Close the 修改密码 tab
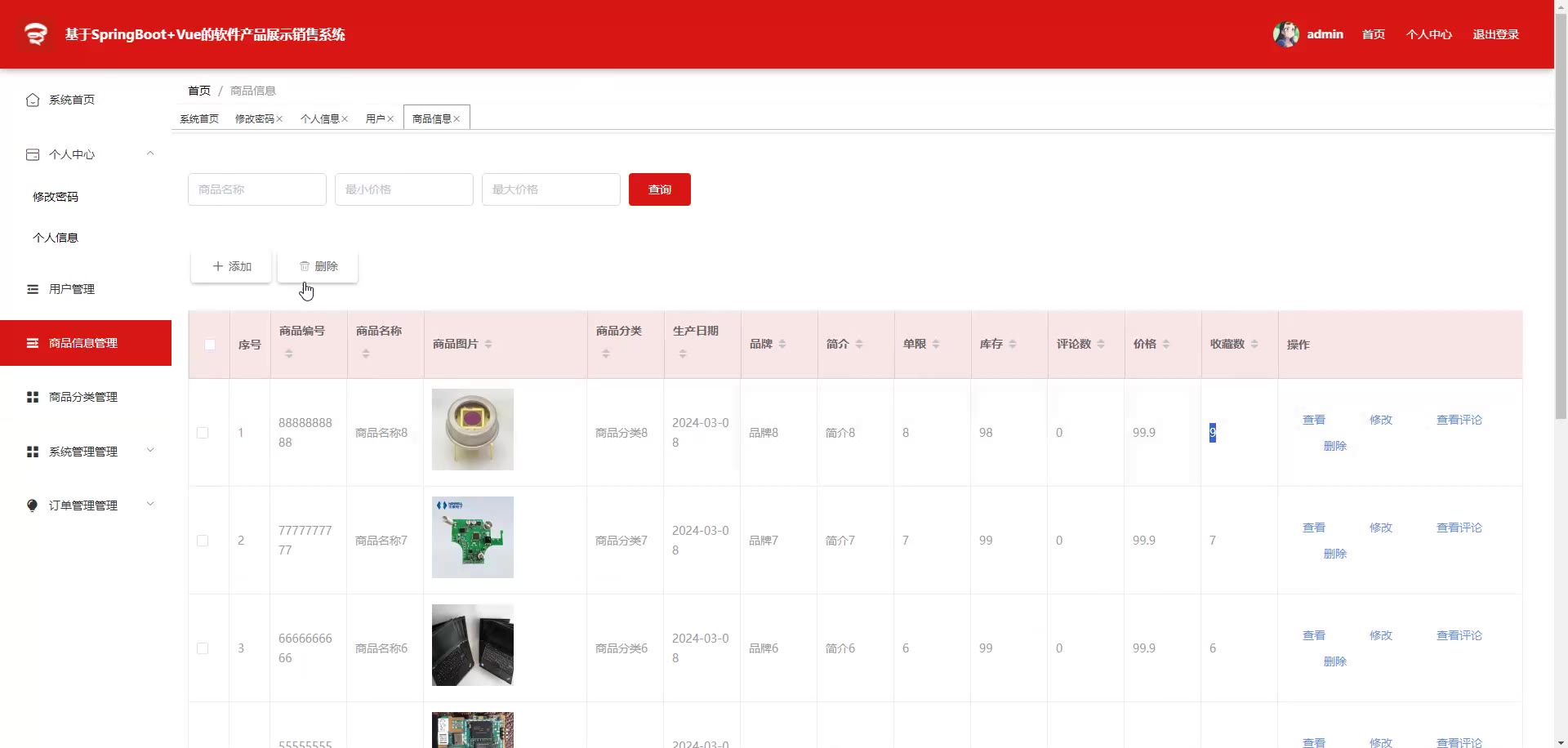Viewport: 1568px width, 748px height. point(279,119)
